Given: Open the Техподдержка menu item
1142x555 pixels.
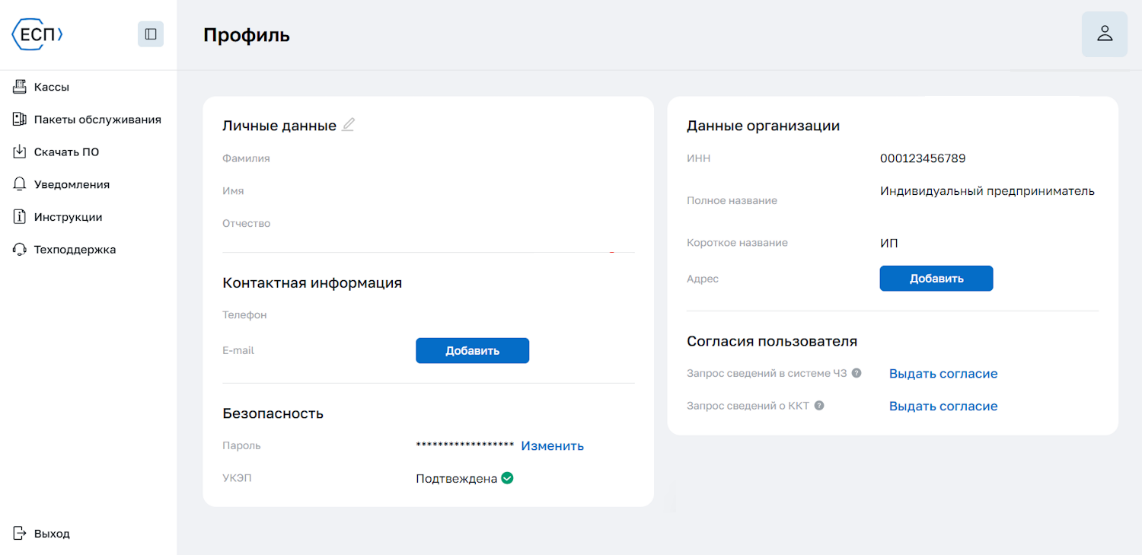Looking at the screenshot, I should click(x=75, y=249).
